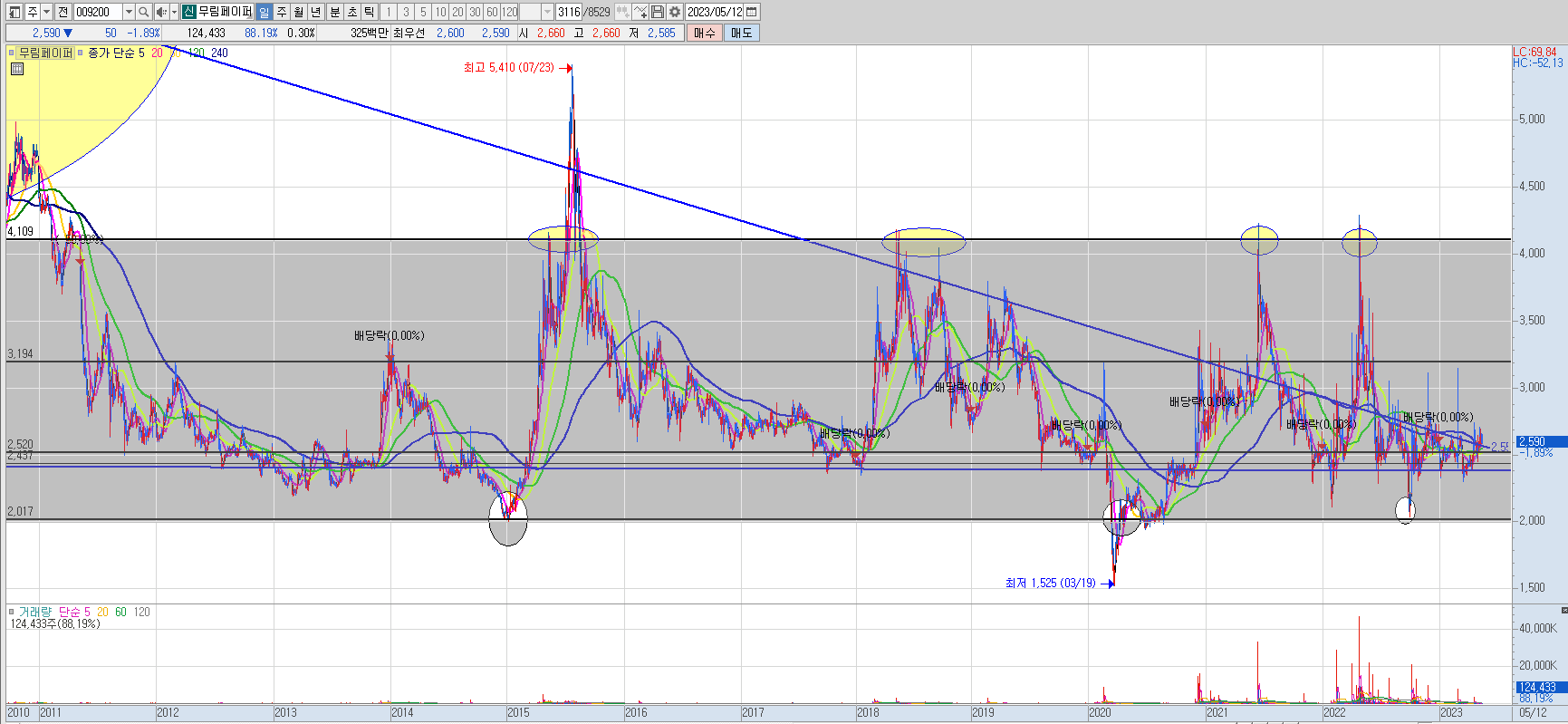Viewport: 1568px width, 724px height.
Task: Click the 2020 year marker on time axis
Action: point(1100,713)
